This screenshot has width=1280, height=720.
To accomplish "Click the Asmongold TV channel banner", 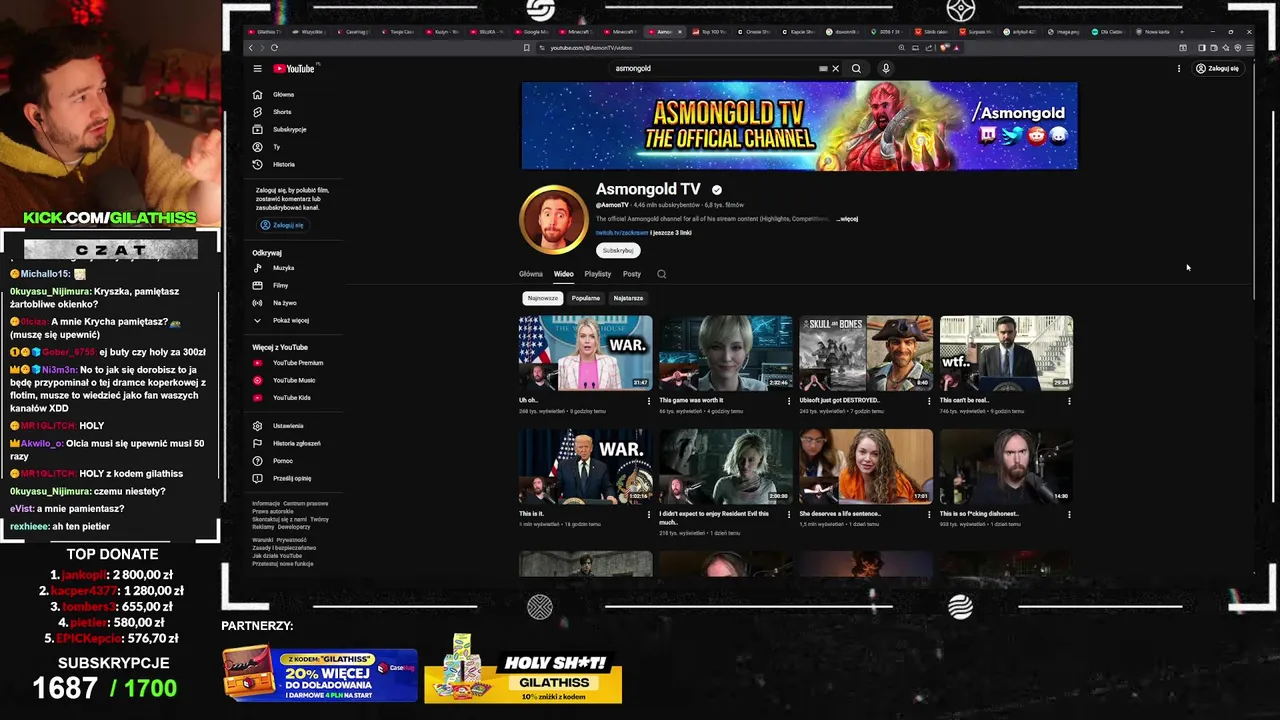I will pos(799,126).
